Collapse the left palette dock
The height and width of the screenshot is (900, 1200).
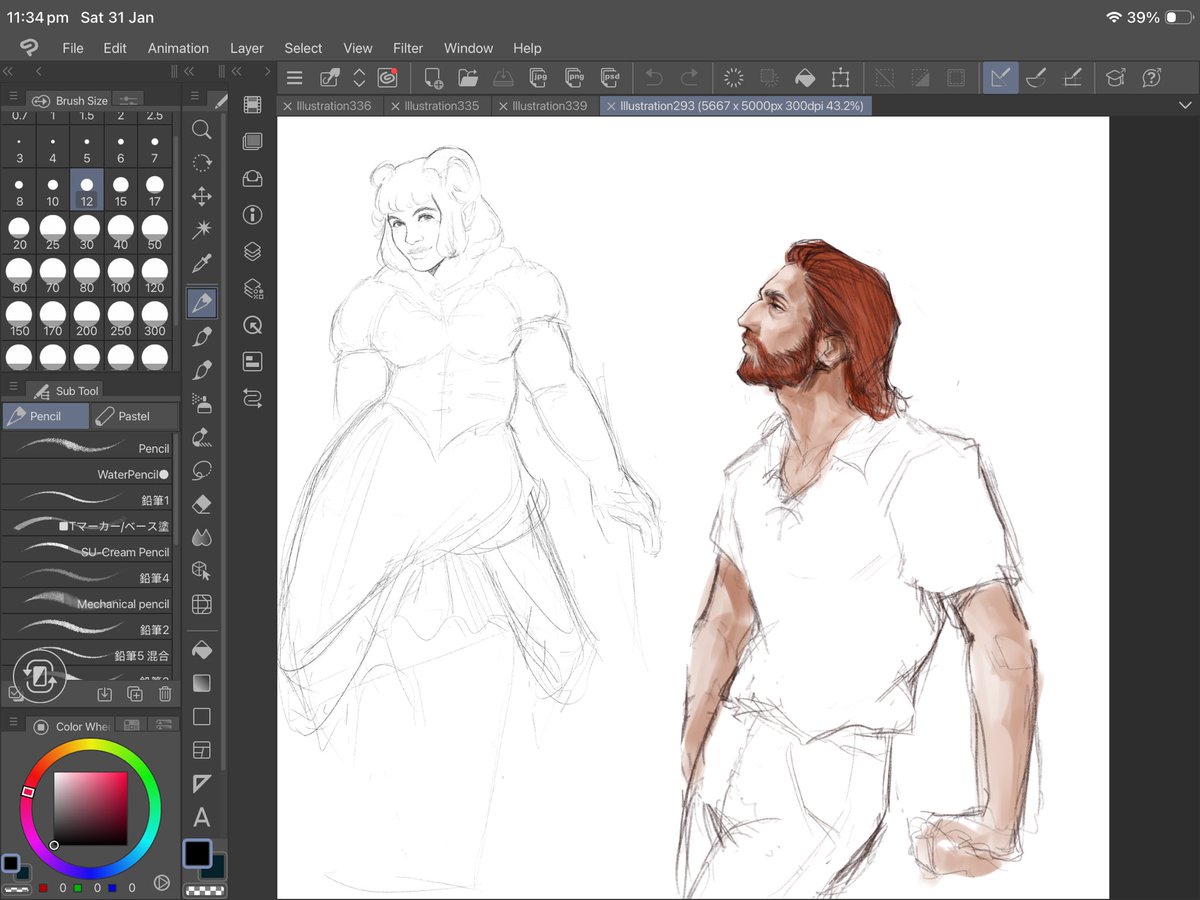coord(8,71)
